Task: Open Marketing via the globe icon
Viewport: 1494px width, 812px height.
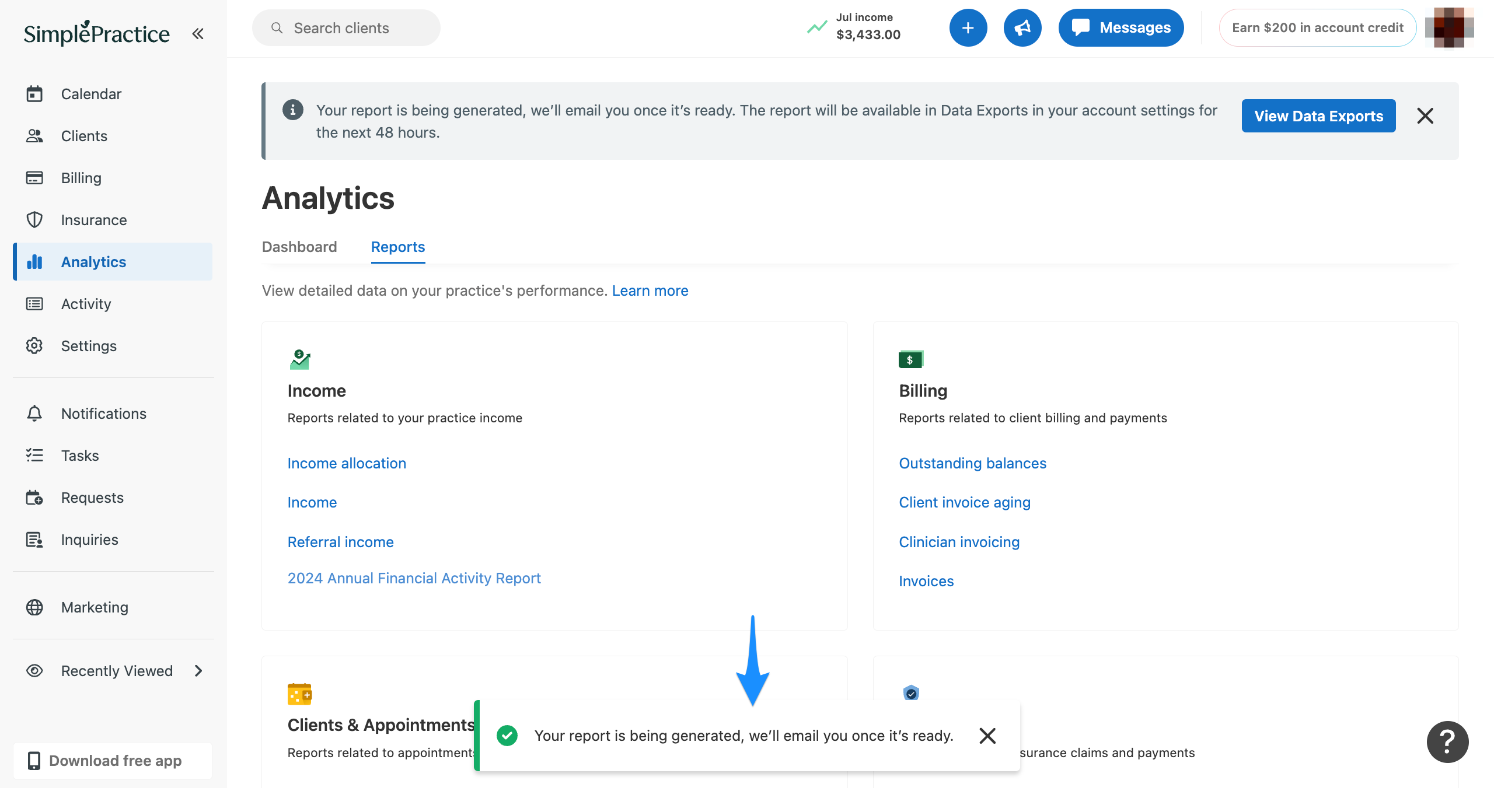Action: click(35, 607)
